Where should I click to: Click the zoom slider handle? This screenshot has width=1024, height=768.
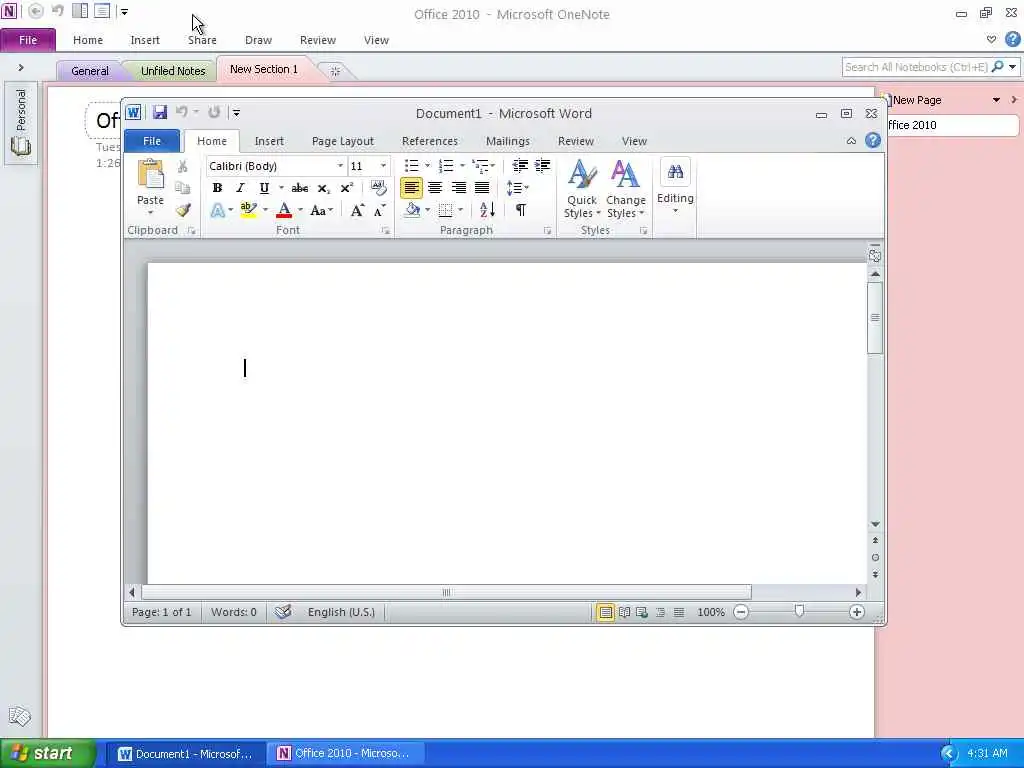(x=799, y=611)
